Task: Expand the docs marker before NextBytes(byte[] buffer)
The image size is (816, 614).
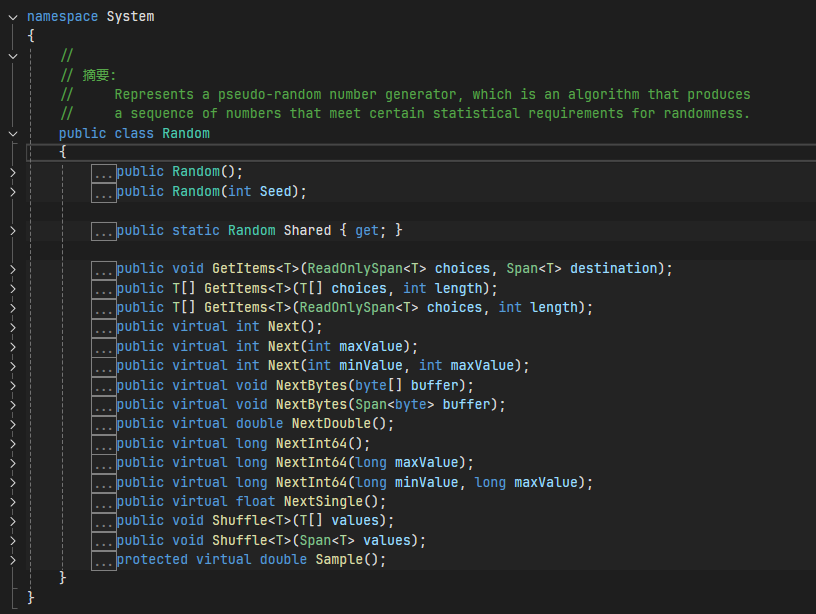Action: point(103,384)
